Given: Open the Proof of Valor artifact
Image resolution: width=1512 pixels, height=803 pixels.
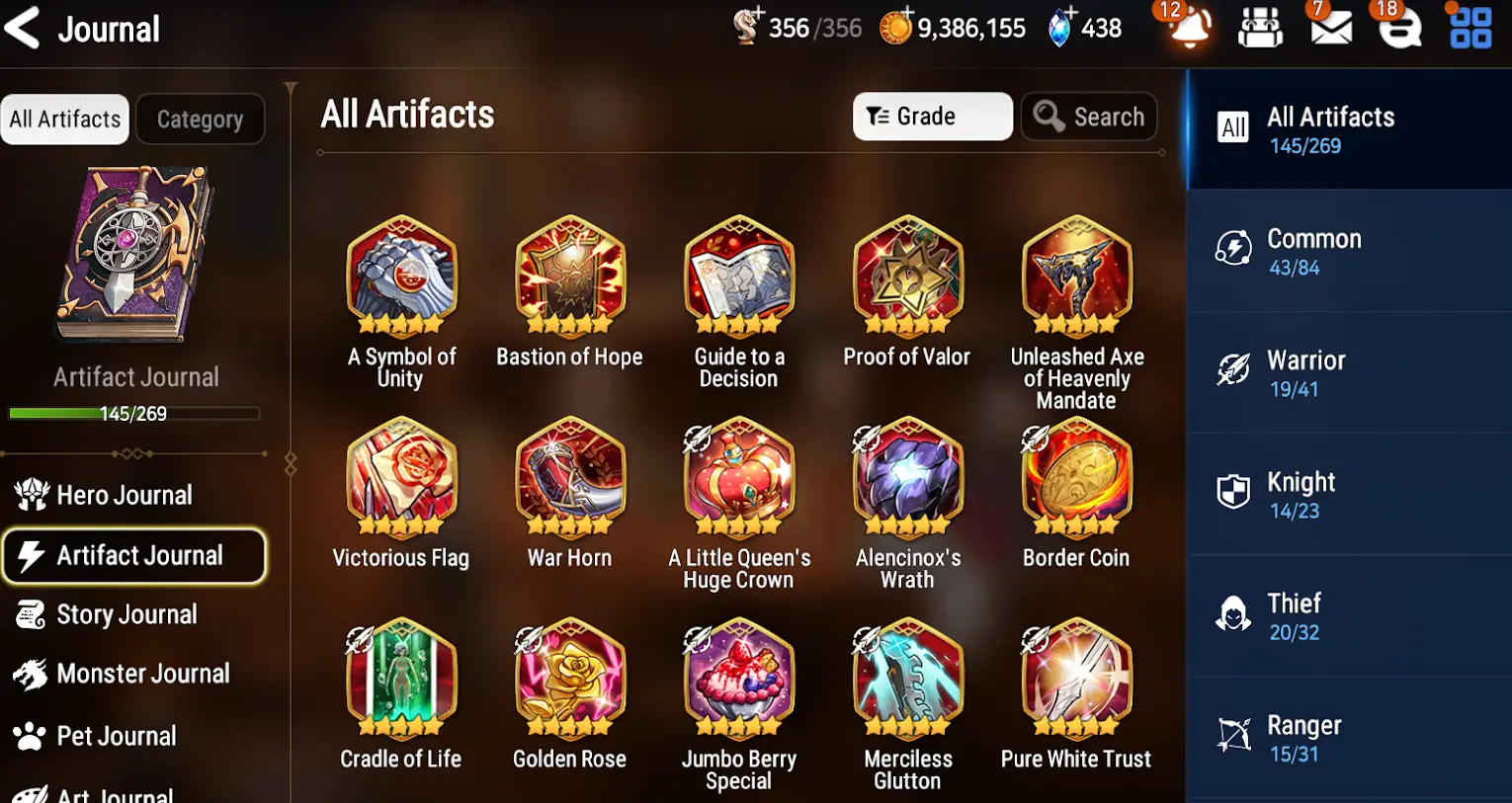Looking at the screenshot, I should click(x=907, y=292).
